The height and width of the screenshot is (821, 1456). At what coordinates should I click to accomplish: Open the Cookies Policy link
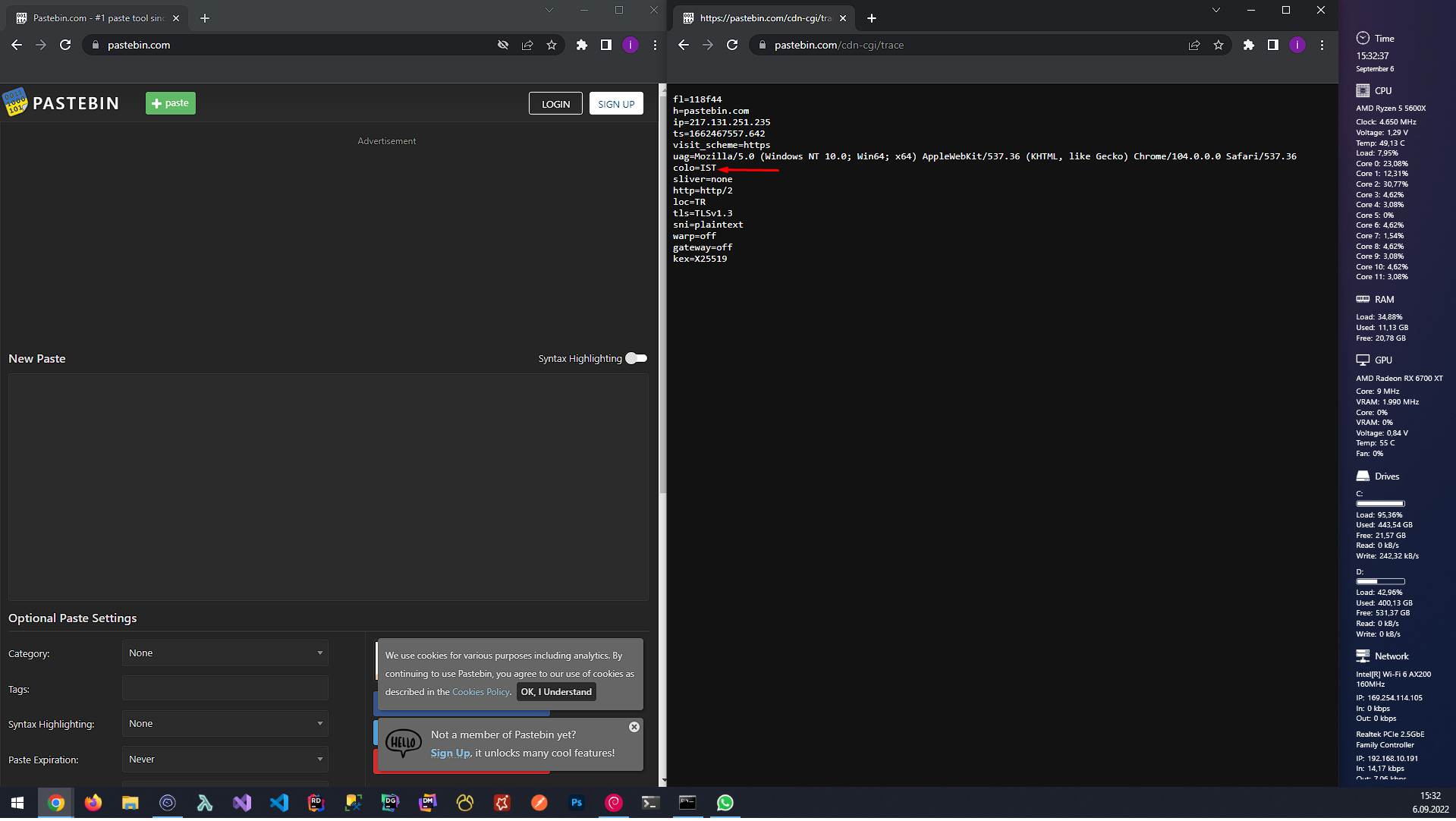(x=481, y=692)
